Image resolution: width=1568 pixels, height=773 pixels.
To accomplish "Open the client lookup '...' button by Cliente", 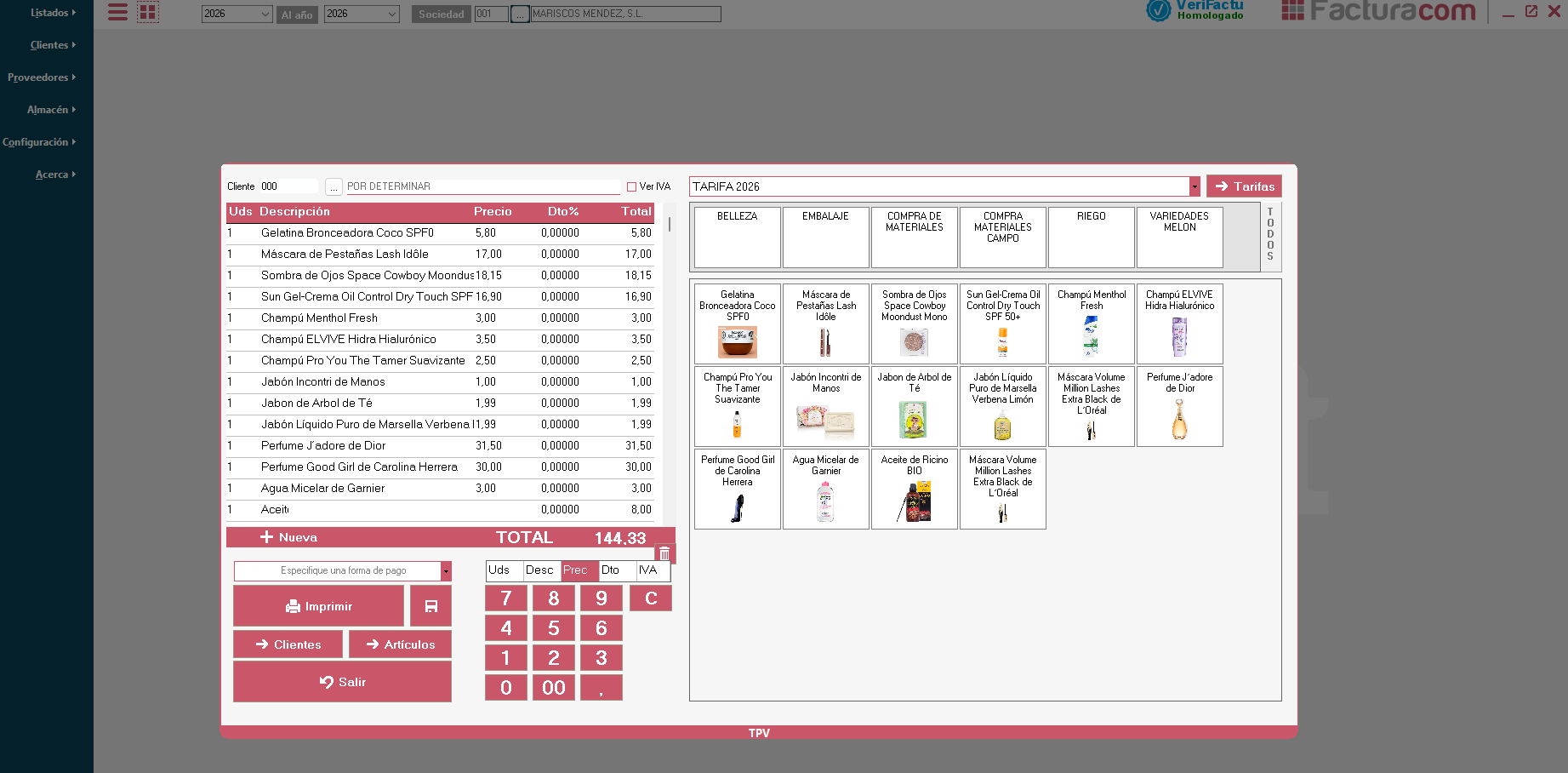I will pos(334,186).
